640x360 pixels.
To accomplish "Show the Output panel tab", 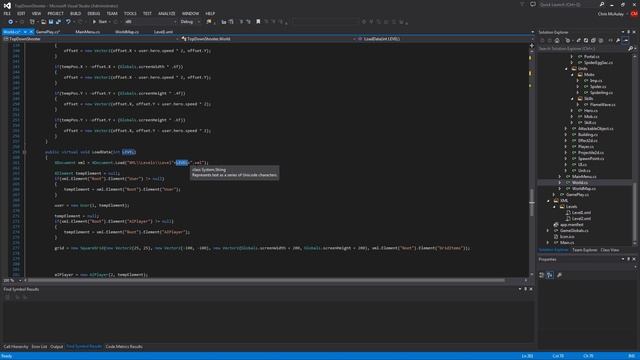I will point(57,347).
